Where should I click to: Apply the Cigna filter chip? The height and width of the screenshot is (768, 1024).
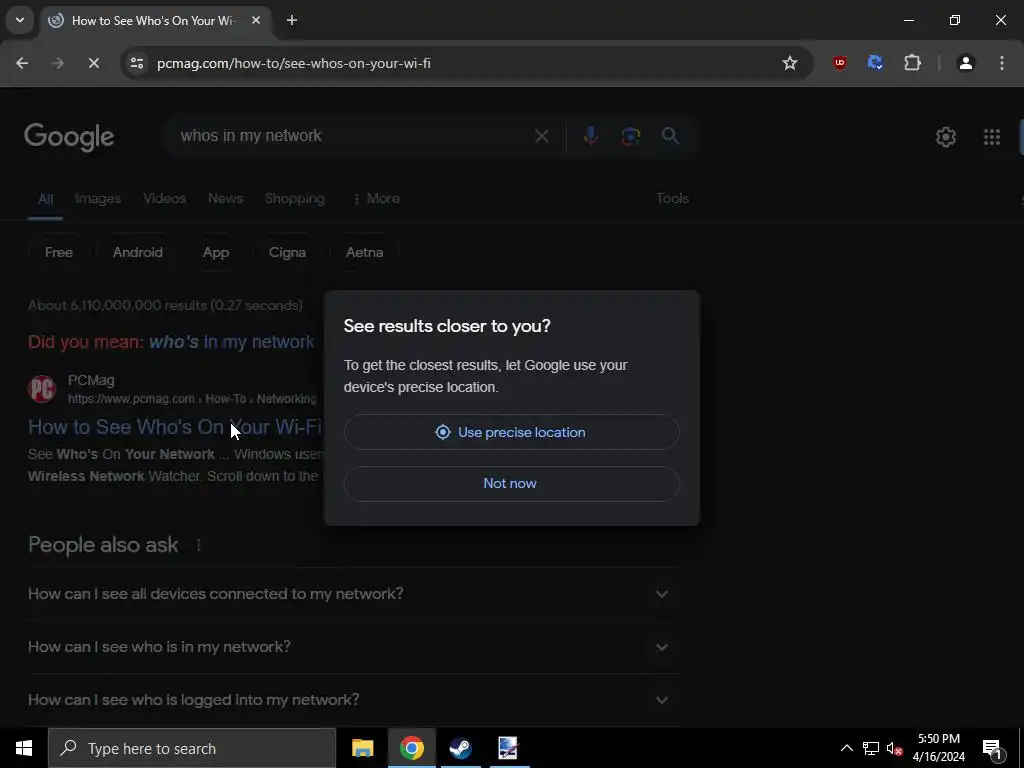(287, 252)
